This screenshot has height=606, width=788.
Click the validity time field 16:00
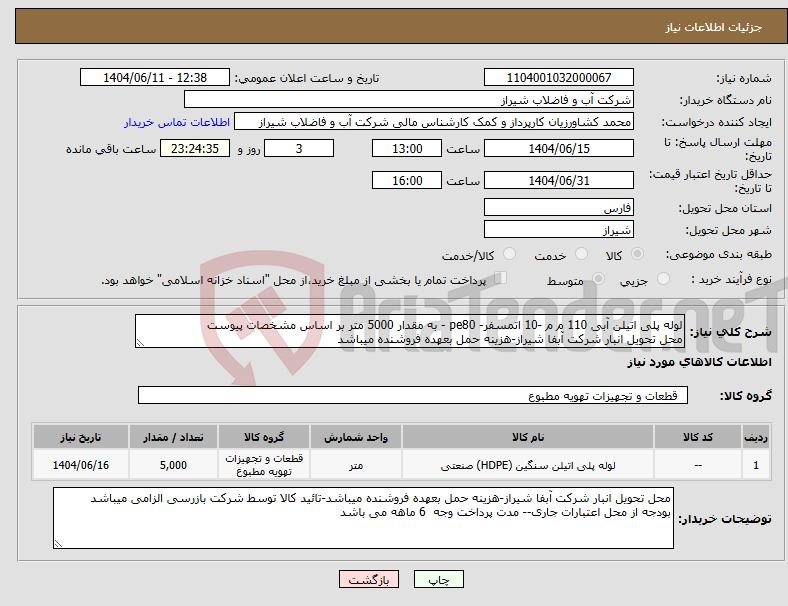click(x=407, y=180)
